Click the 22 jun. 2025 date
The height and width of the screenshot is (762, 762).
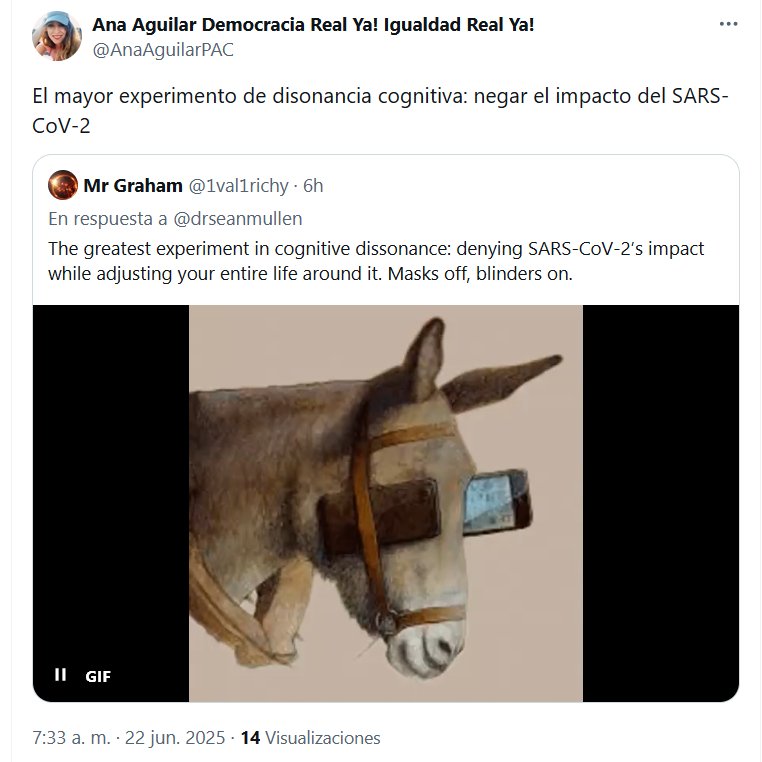pyautogui.click(x=174, y=738)
